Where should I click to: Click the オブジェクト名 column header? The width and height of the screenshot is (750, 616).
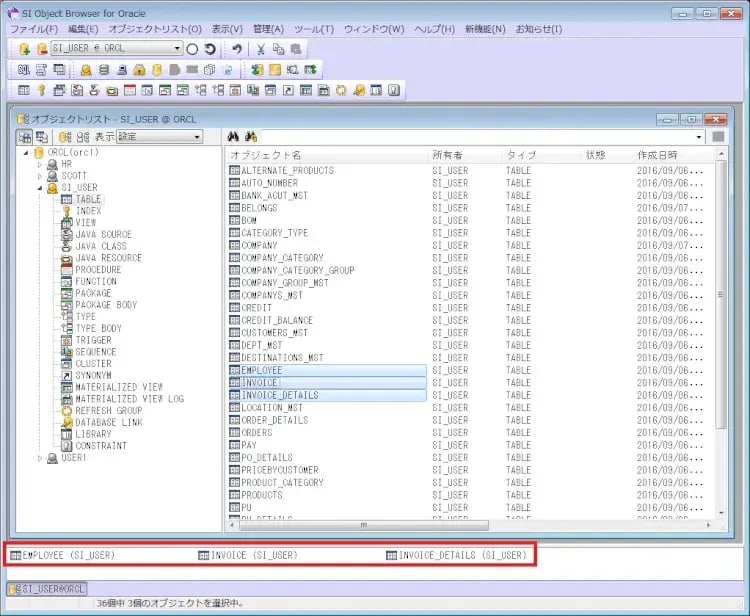pos(265,155)
